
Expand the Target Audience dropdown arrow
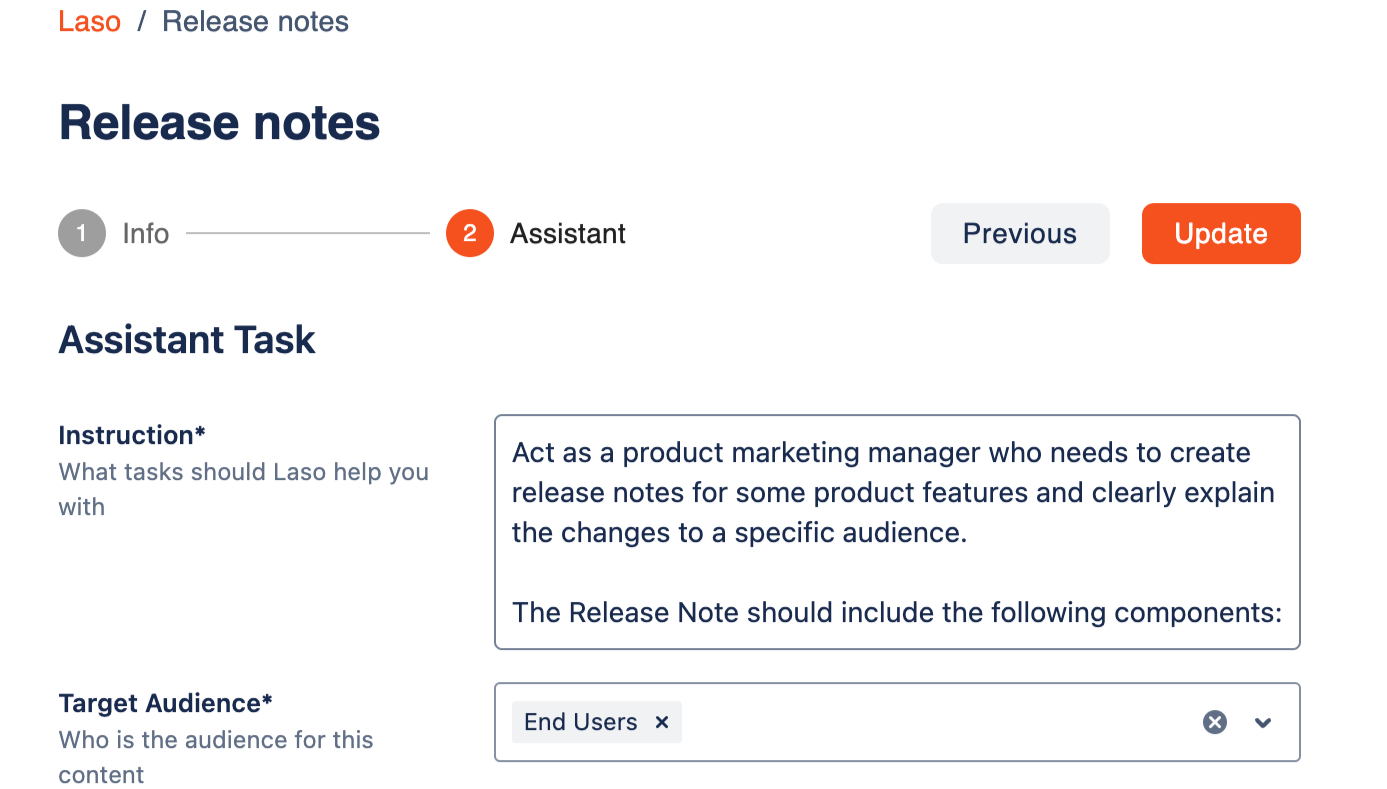[x=1263, y=722]
